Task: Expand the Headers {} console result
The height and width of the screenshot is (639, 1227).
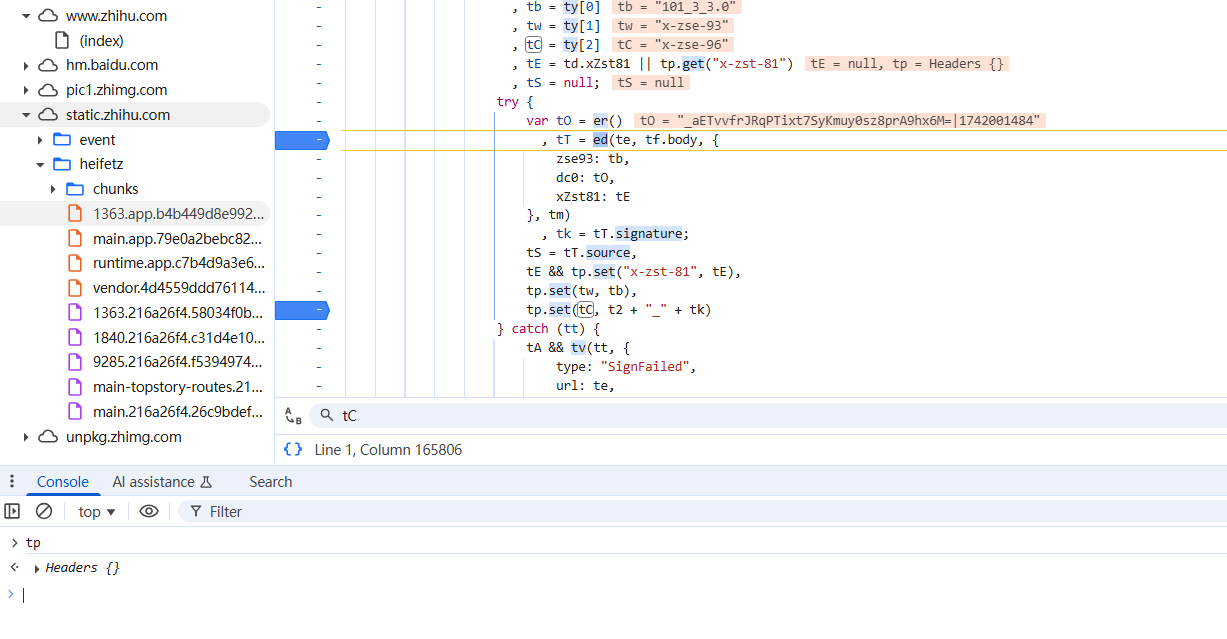Action: click(37, 568)
